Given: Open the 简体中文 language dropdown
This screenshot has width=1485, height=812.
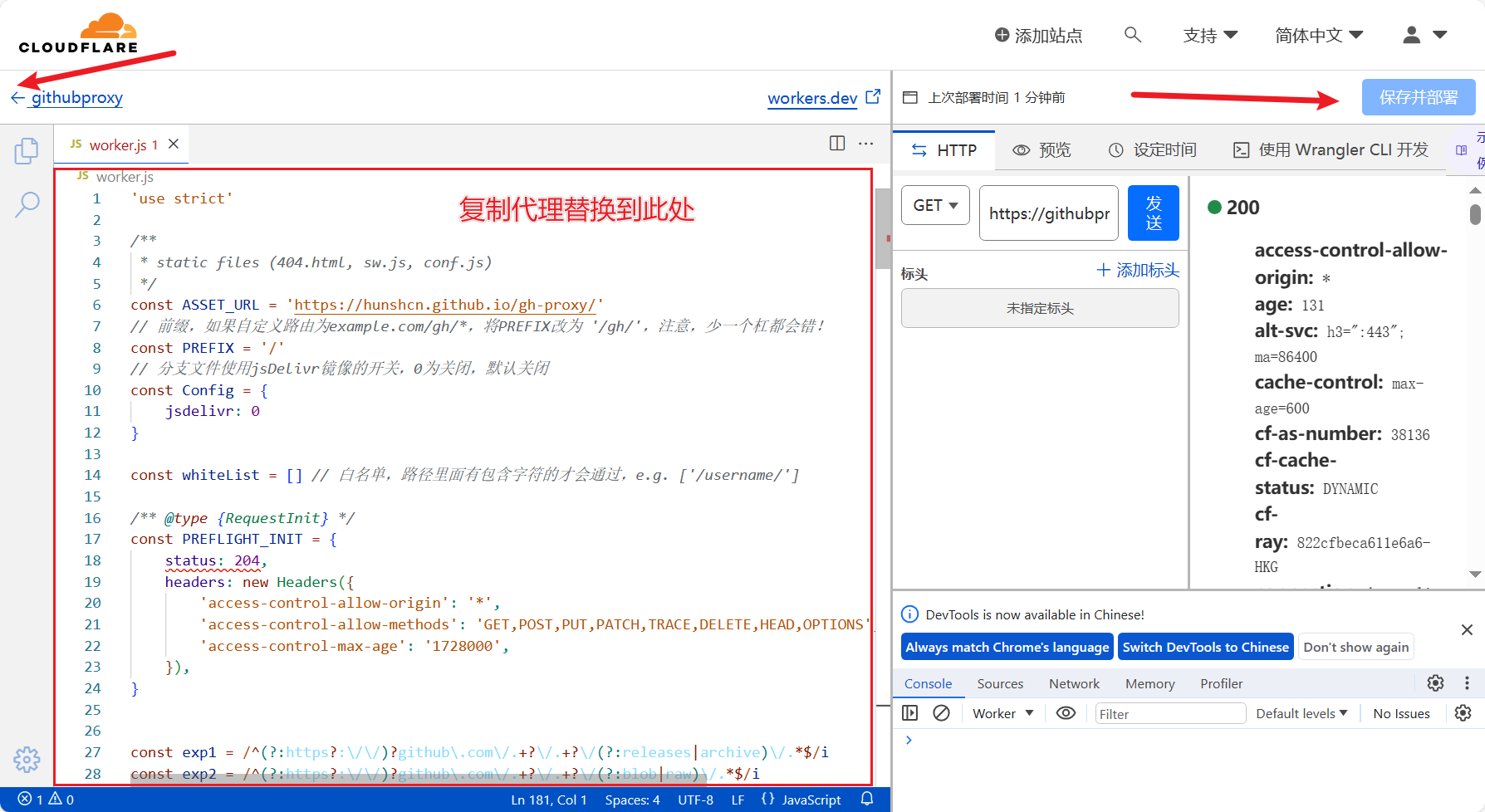Looking at the screenshot, I should point(1319,35).
